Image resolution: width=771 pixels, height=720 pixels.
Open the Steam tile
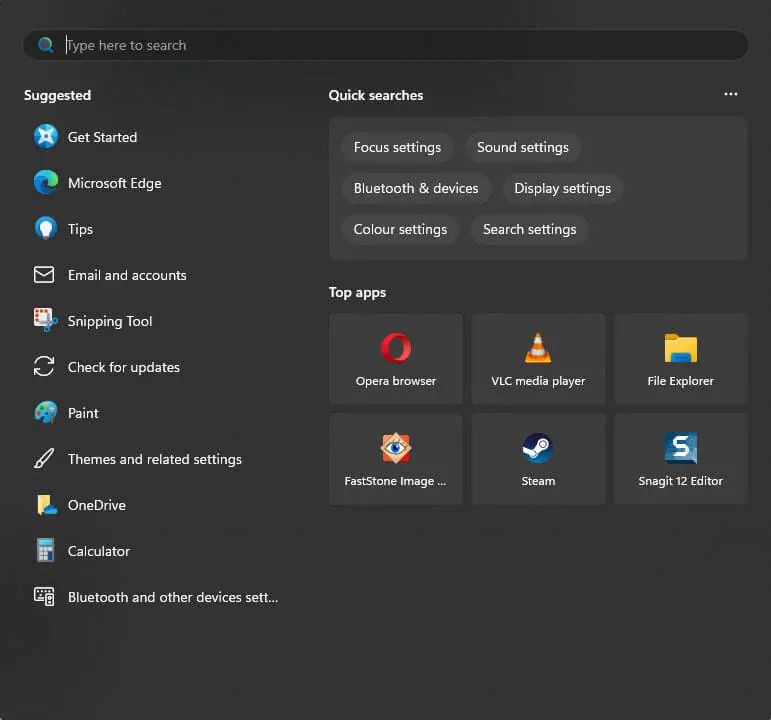[538, 459]
